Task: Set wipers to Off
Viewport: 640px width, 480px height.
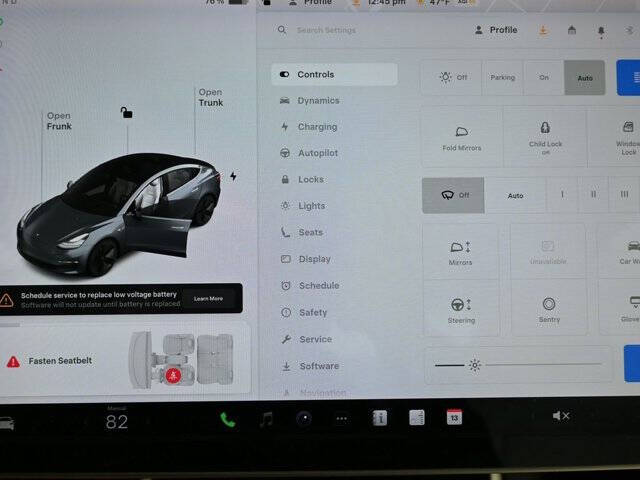Action: [453, 195]
